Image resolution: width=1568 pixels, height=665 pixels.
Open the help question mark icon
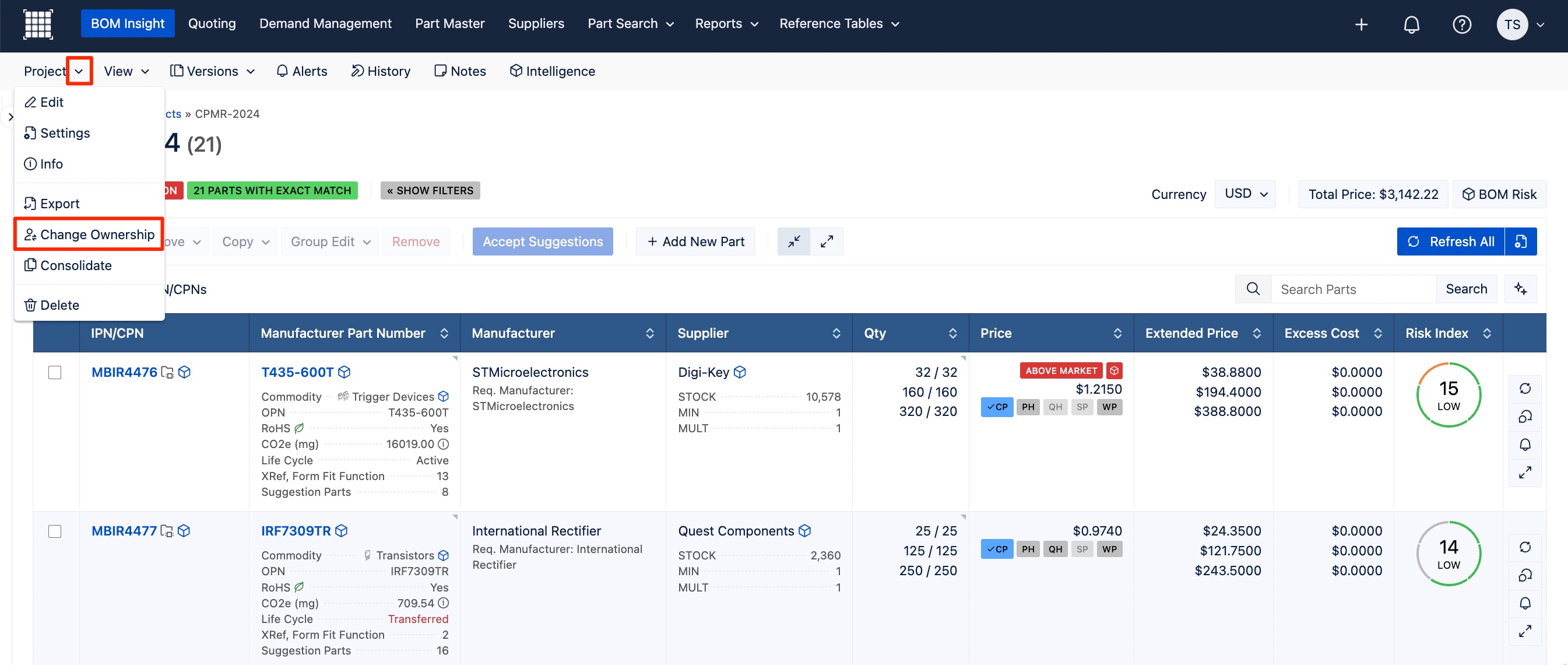(1461, 24)
